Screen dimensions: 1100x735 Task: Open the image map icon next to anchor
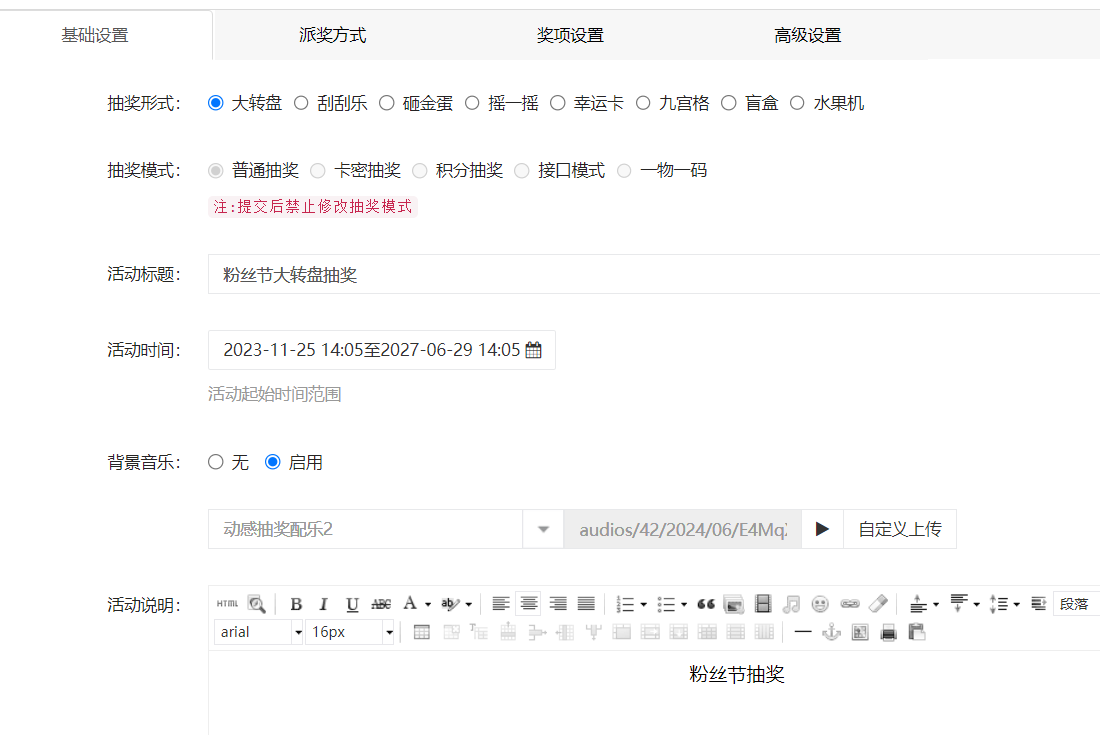tap(860, 632)
